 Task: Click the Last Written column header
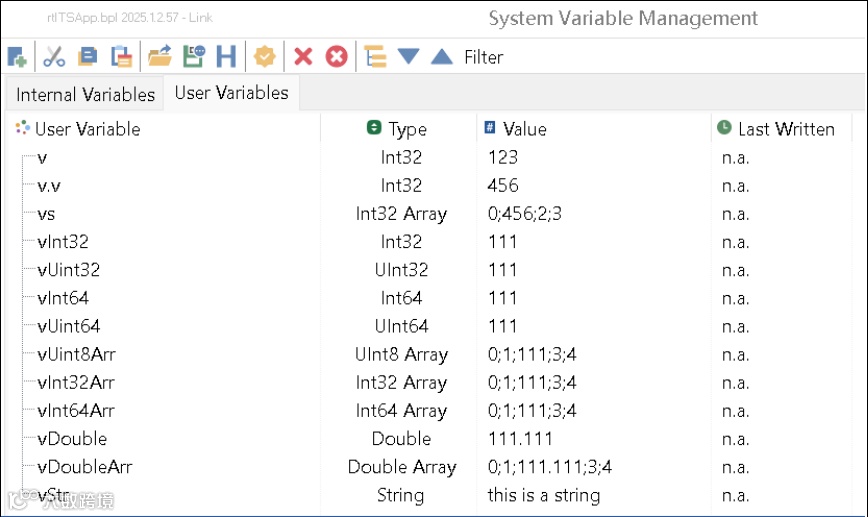785,129
